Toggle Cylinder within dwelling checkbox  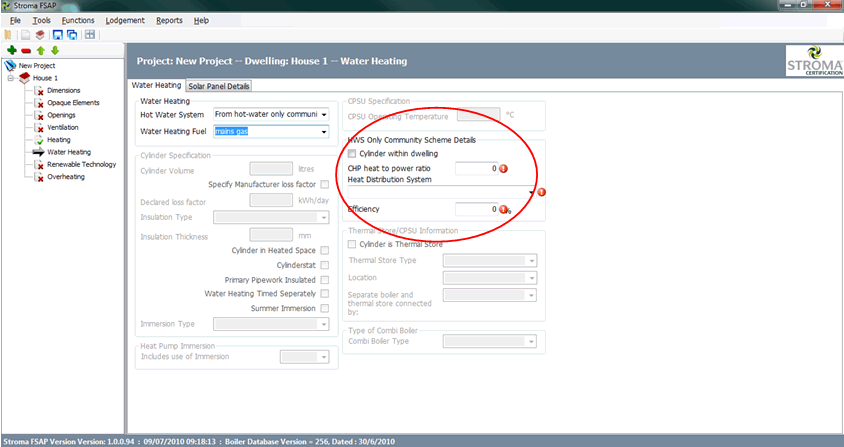(x=352, y=153)
